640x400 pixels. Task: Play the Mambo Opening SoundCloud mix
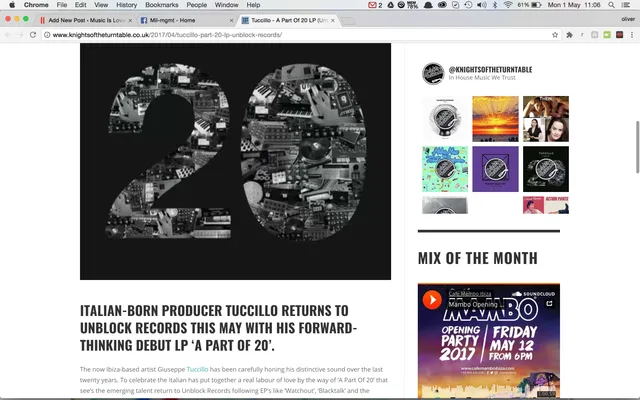tap(432, 300)
